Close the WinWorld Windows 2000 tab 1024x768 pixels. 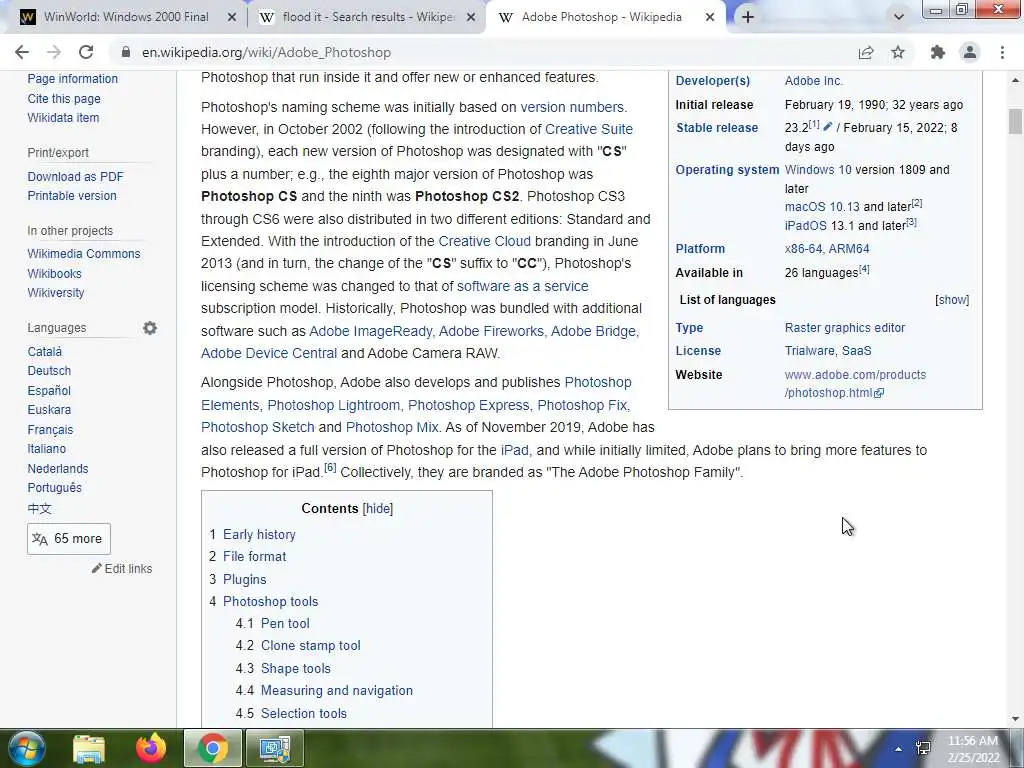pos(232,18)
